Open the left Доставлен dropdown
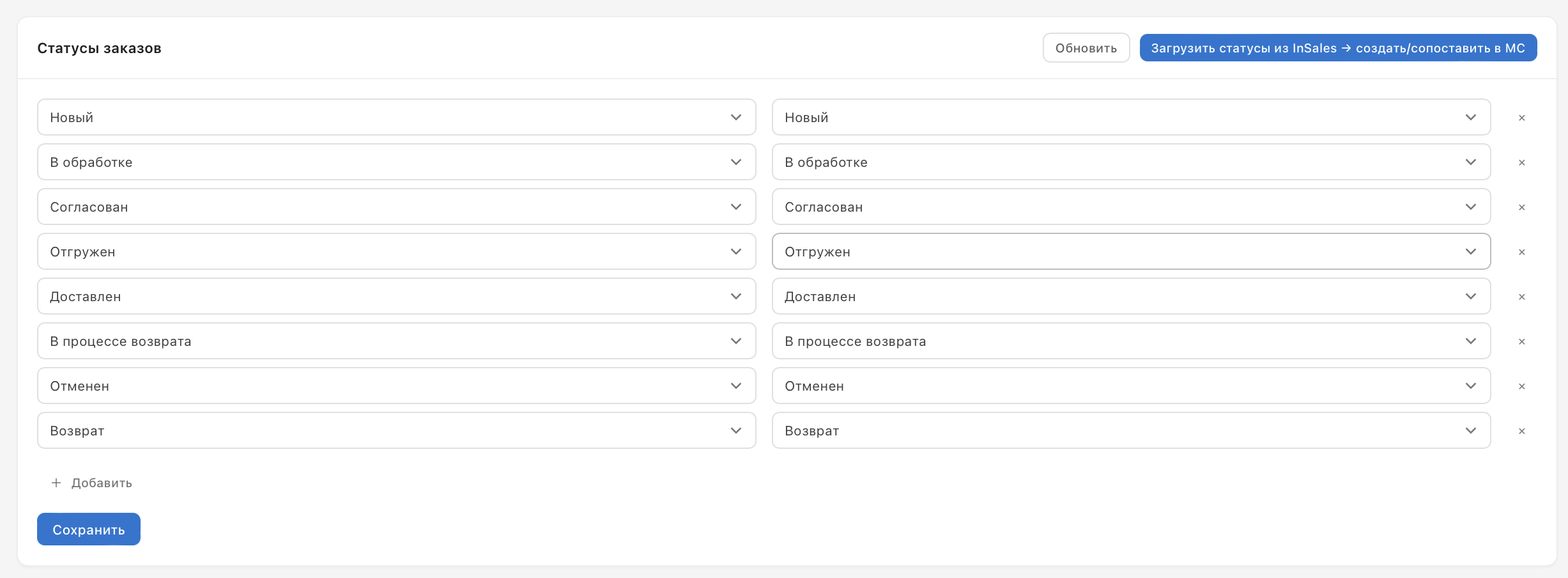1568x578 pixels. (396, 296)
